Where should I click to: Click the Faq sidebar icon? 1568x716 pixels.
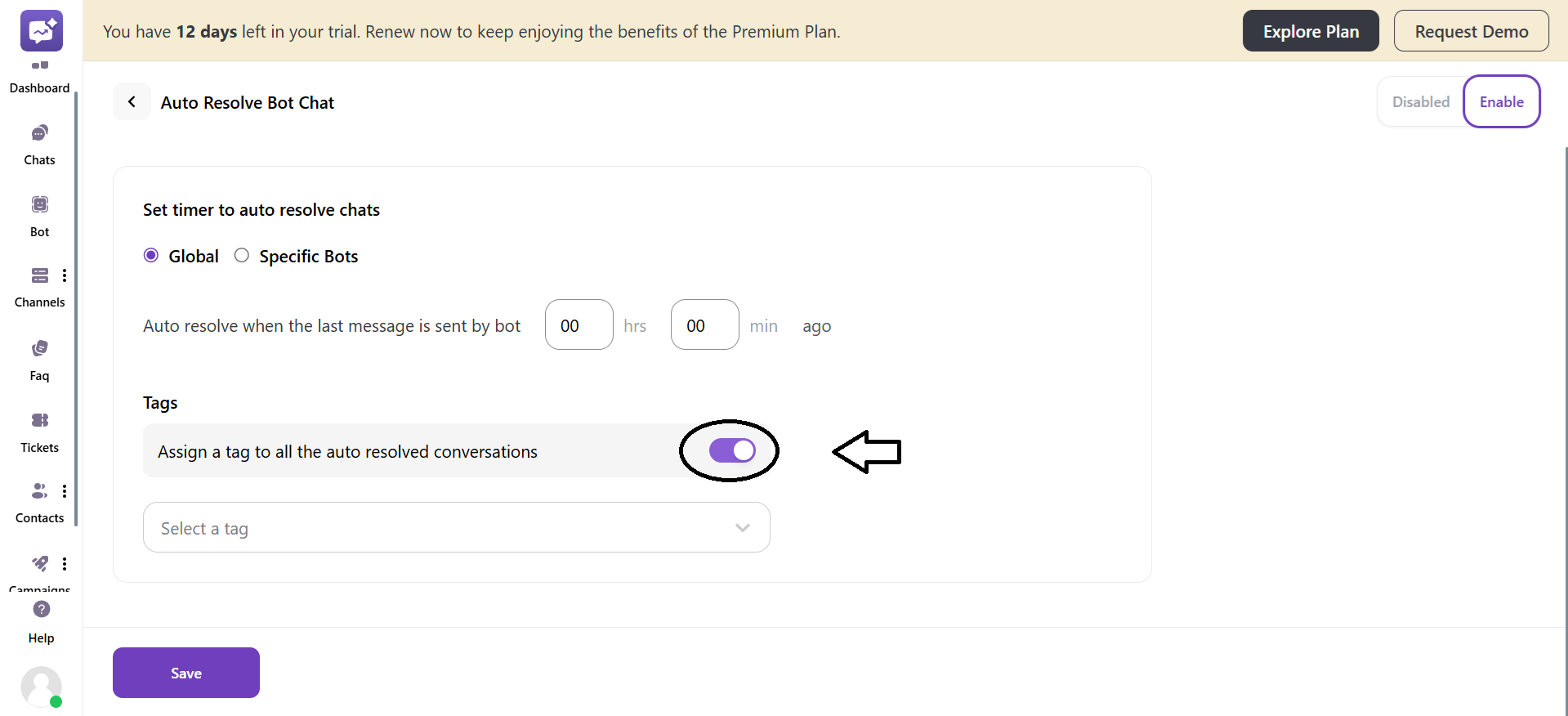click(x=38, y=347)
